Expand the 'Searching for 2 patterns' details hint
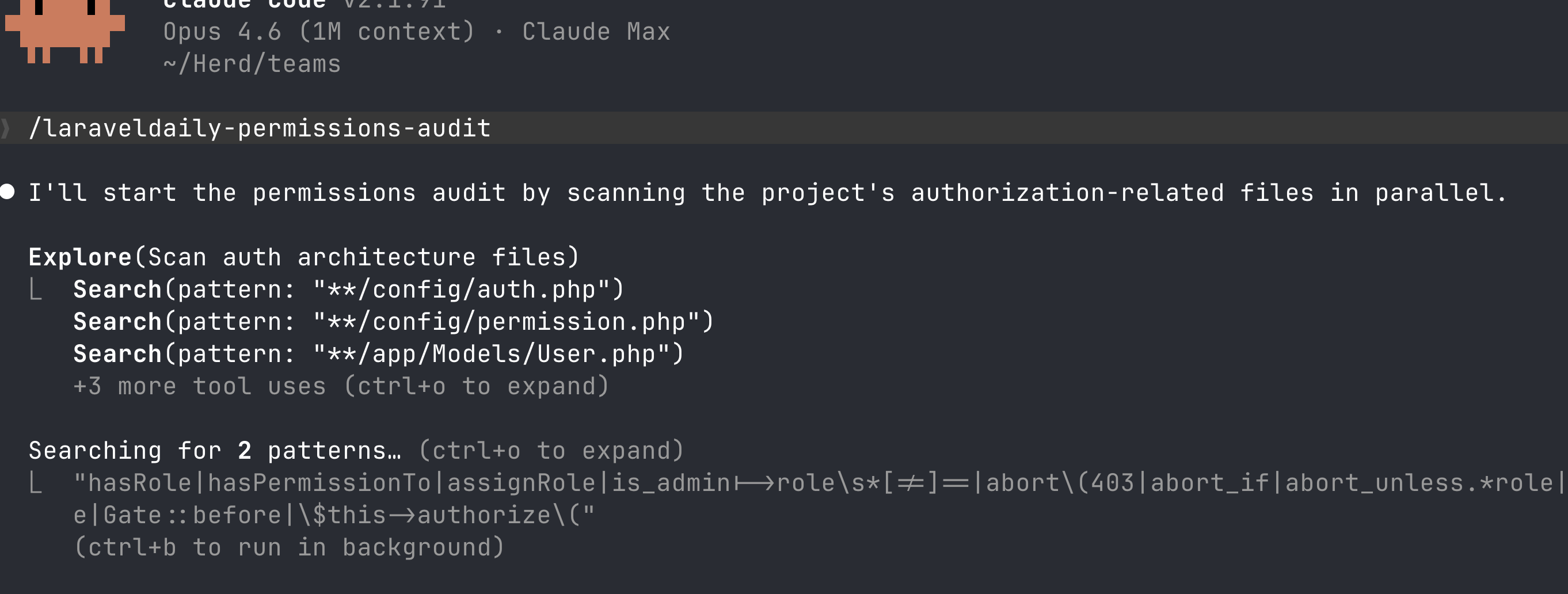This screenshot has height=594, width=1568. click(551, 451)
